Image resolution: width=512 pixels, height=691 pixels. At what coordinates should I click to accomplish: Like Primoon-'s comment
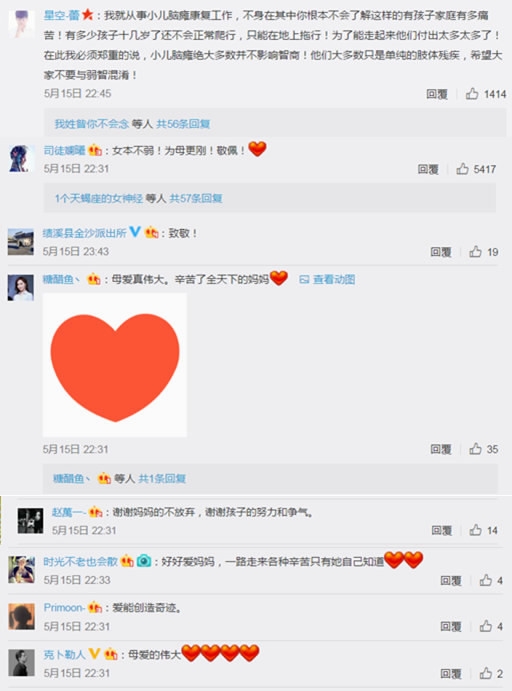[x=486, y=625]
